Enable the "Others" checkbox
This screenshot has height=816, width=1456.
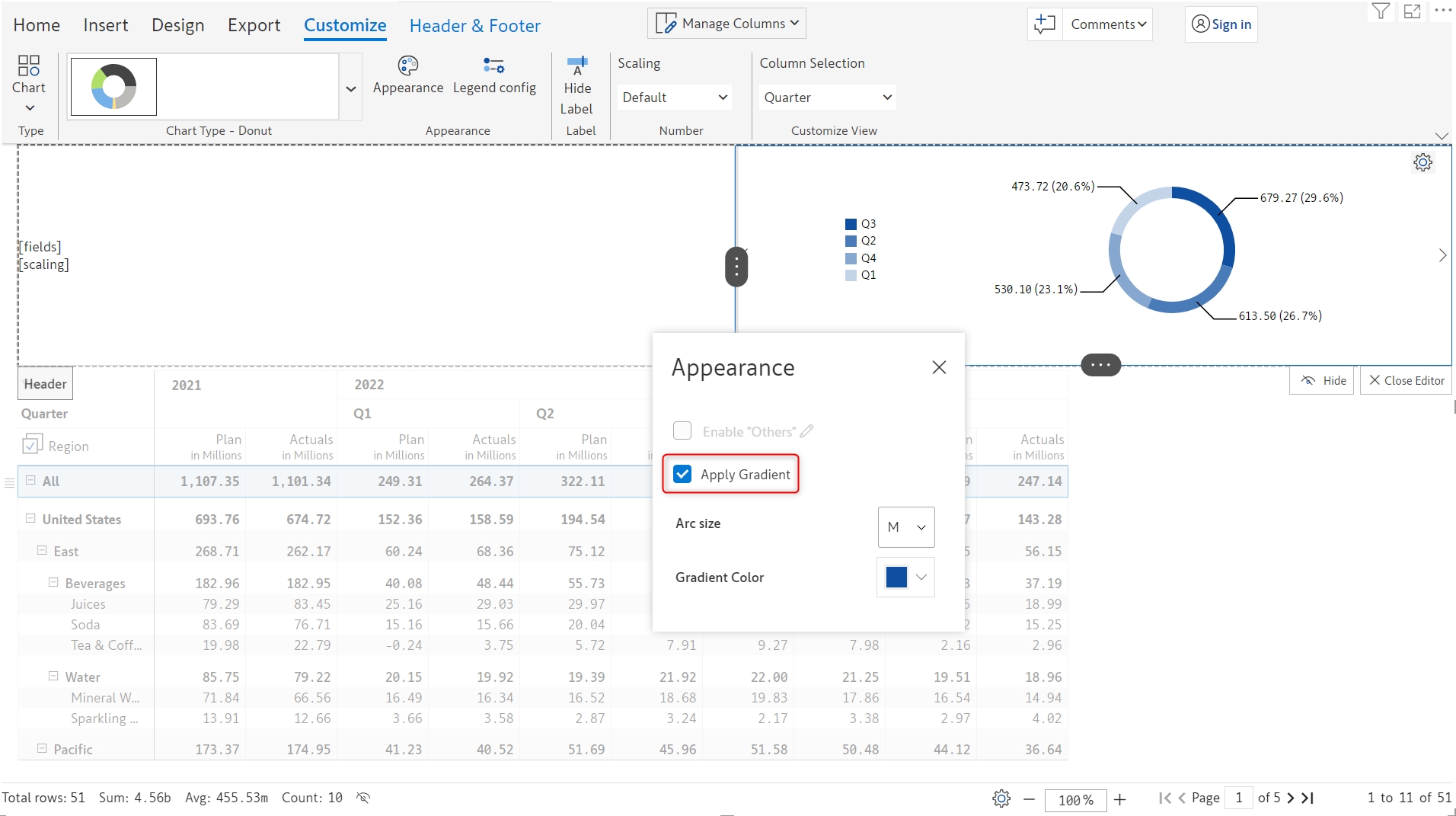coord(682,431)
